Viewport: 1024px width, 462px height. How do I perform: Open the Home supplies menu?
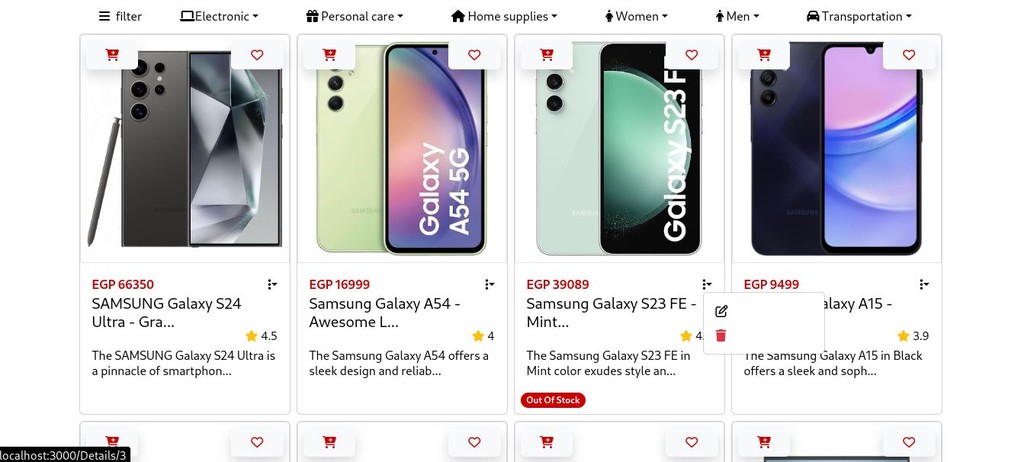click(x=504, y=16)
